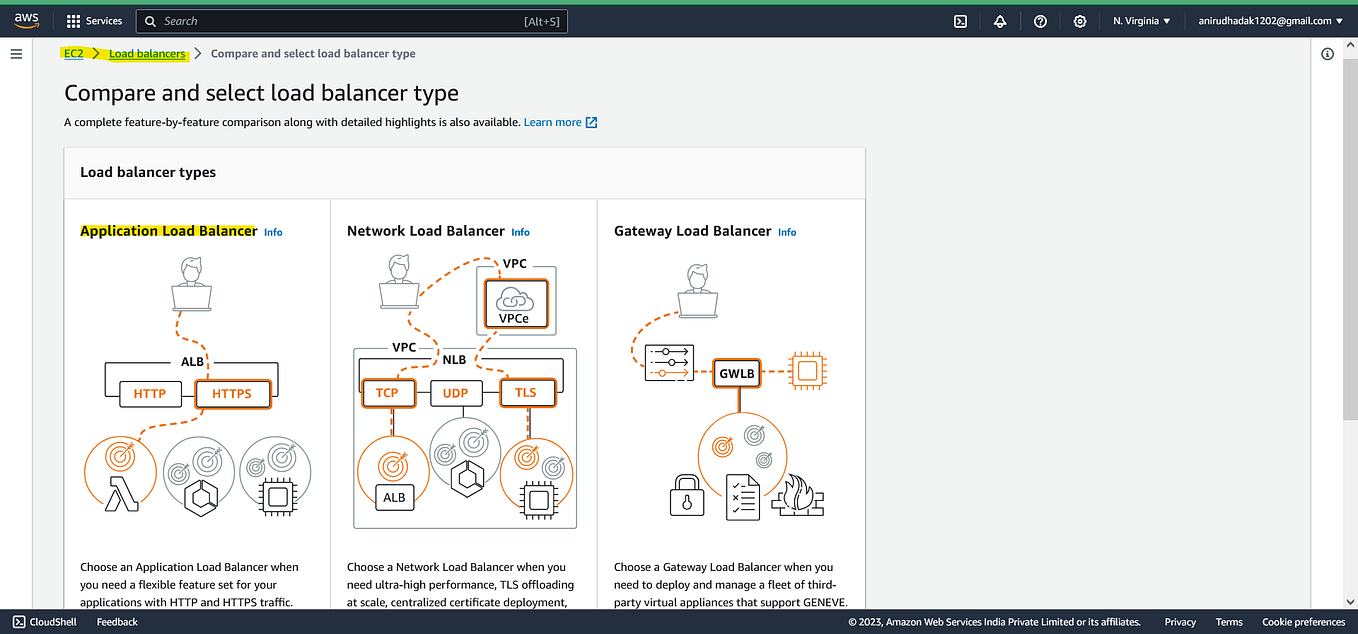Open the account dropdown for anirudhadak1202

(x=1270, y=20)
